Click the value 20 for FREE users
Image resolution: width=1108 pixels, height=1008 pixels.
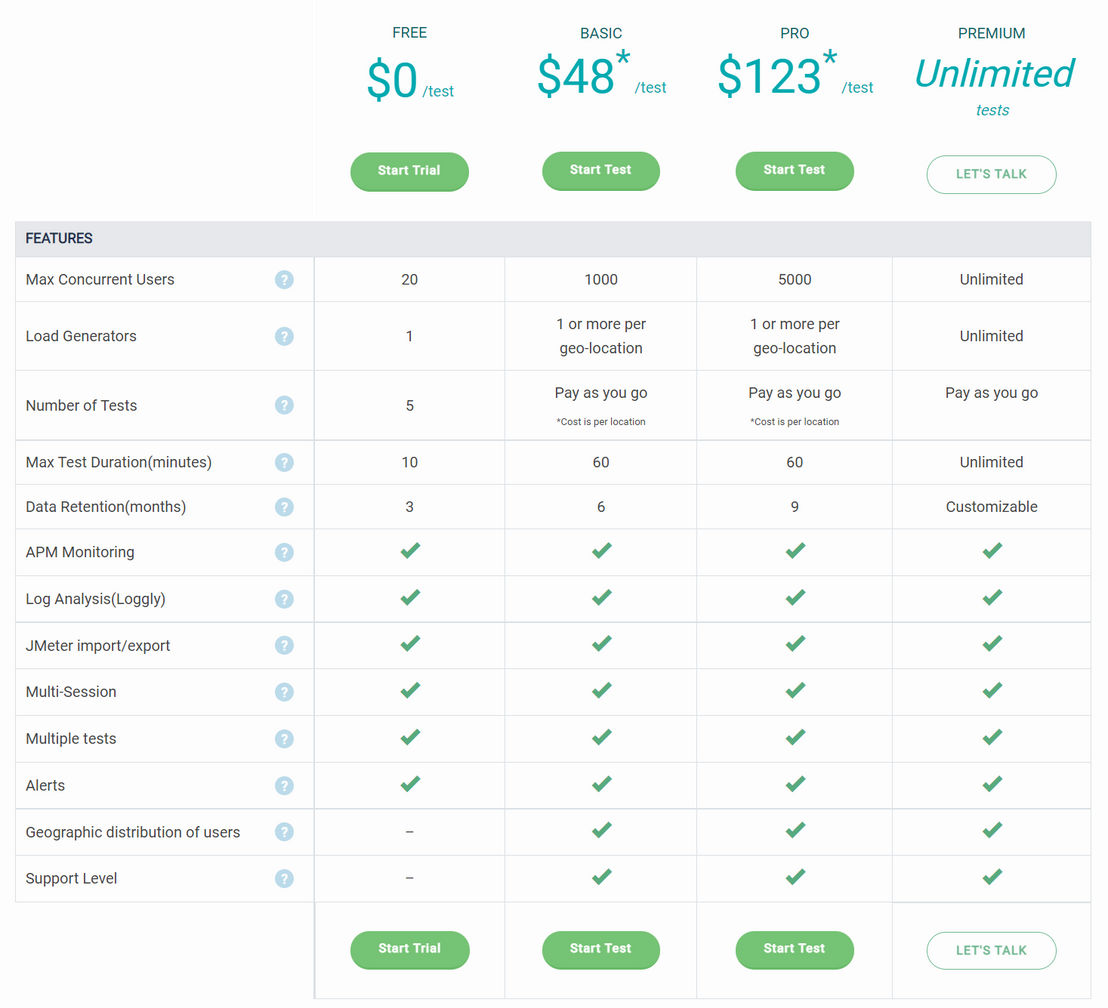410,280
